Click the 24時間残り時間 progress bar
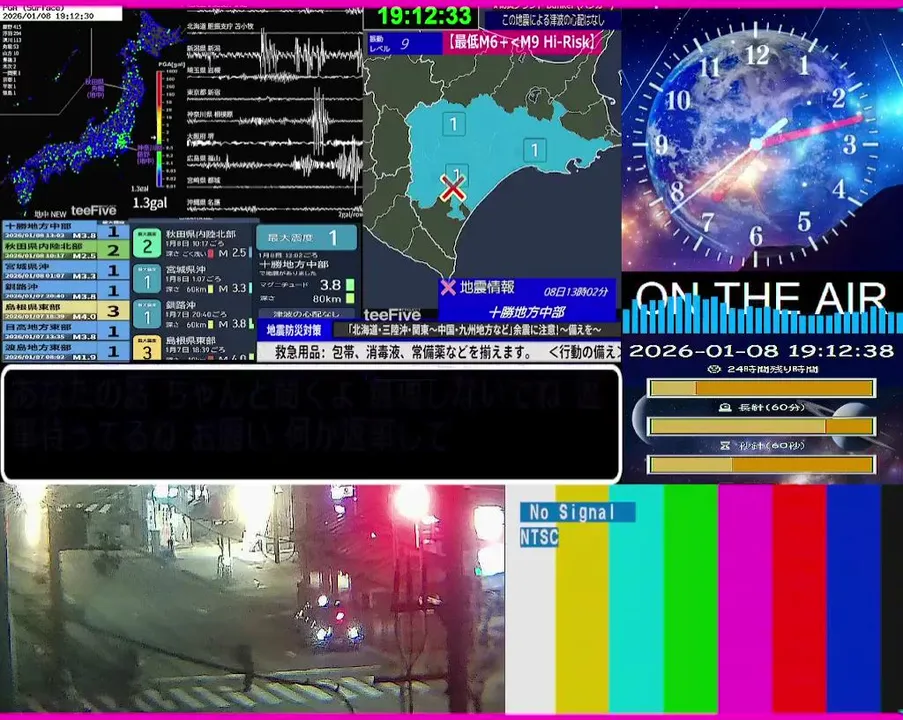903x720 pixels. 761,388
